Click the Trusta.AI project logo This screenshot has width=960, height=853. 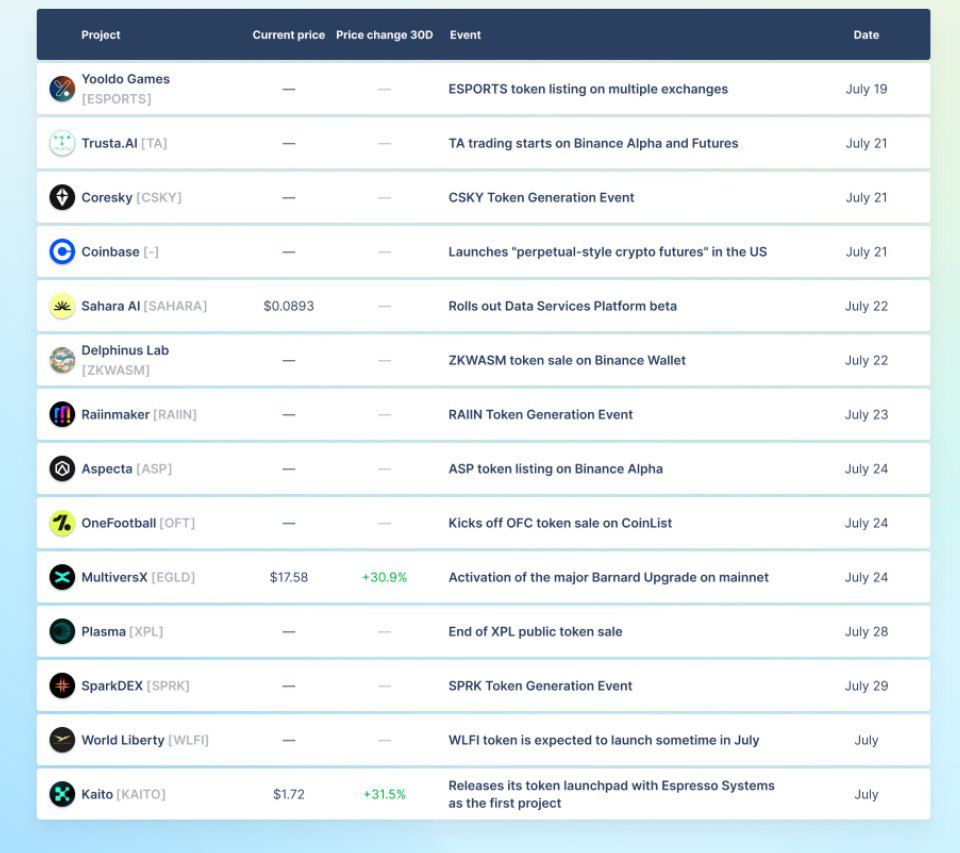coord(62,143)
